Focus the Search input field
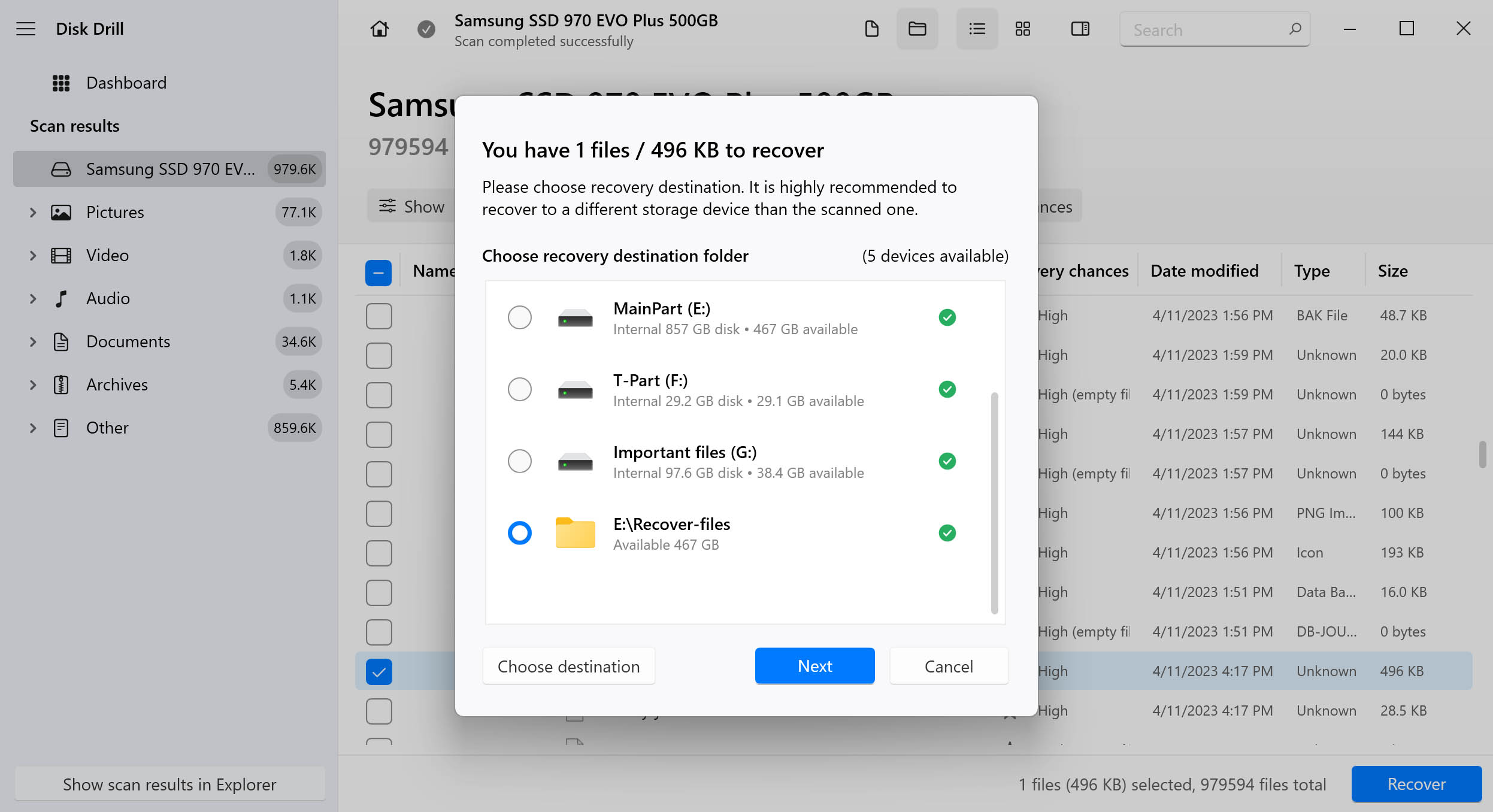 point(1215,29)
